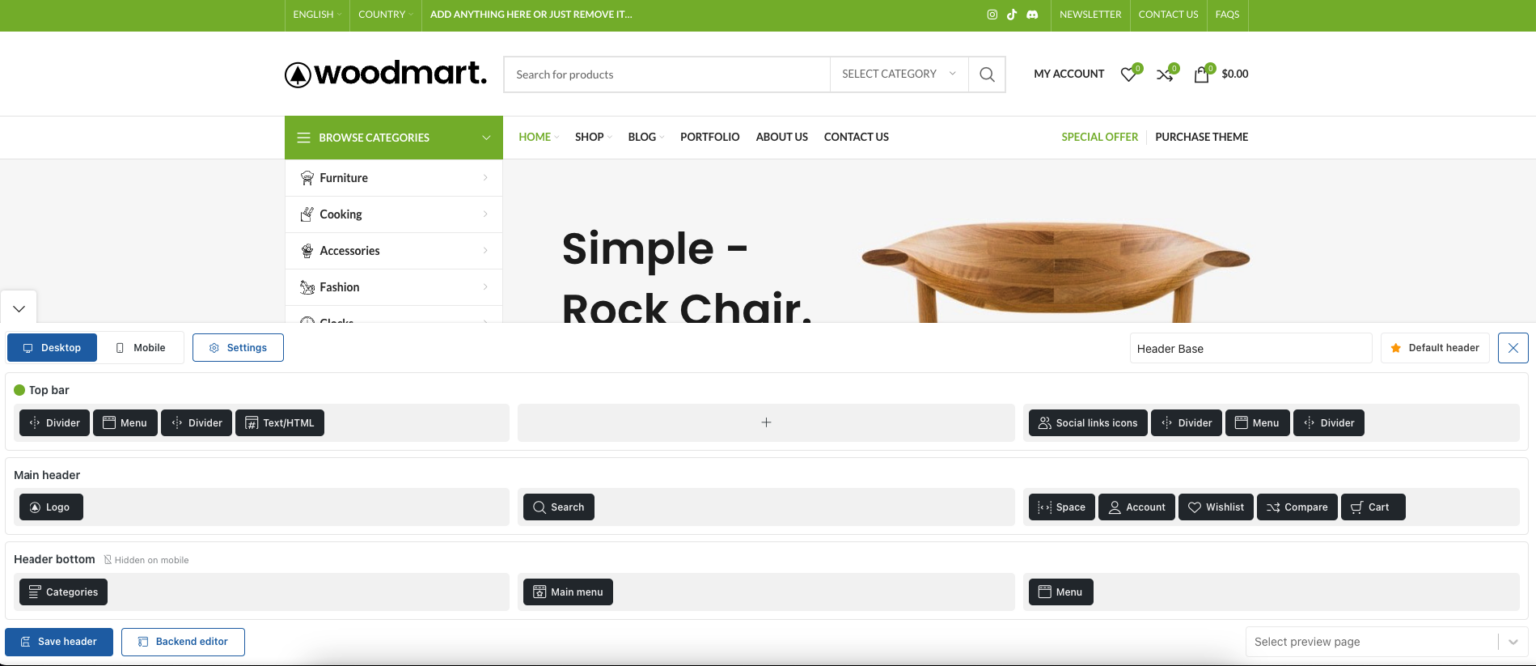
Task: Click the compare arrows icon
Action: pyautogui.click(x=1164, y=74)
